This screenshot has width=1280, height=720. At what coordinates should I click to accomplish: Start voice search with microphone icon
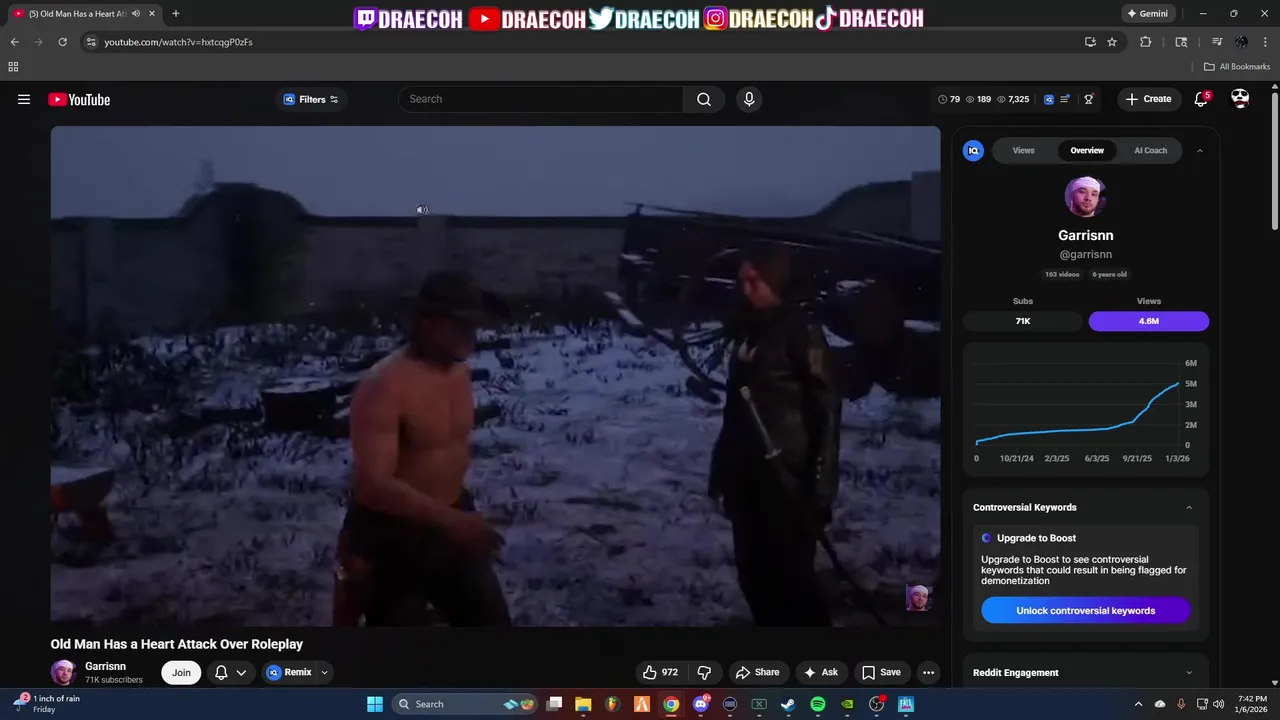[748, 99]
